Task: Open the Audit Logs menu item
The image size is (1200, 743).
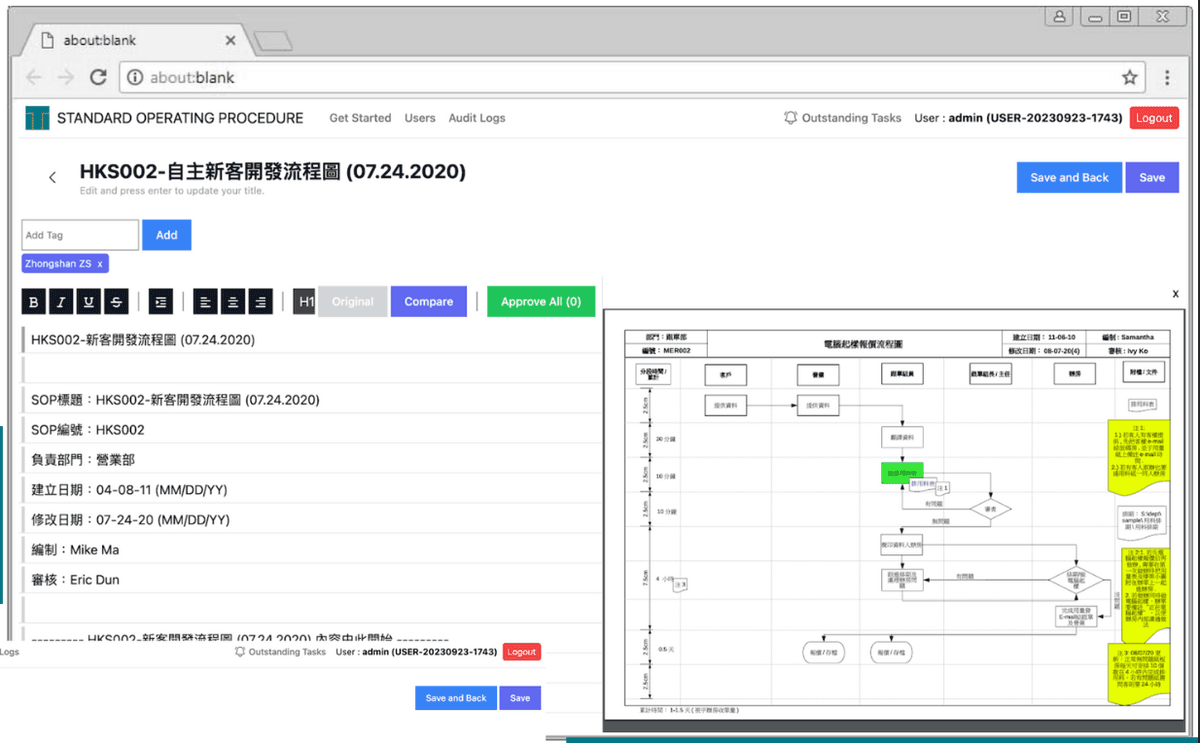Action: (477, 118)
